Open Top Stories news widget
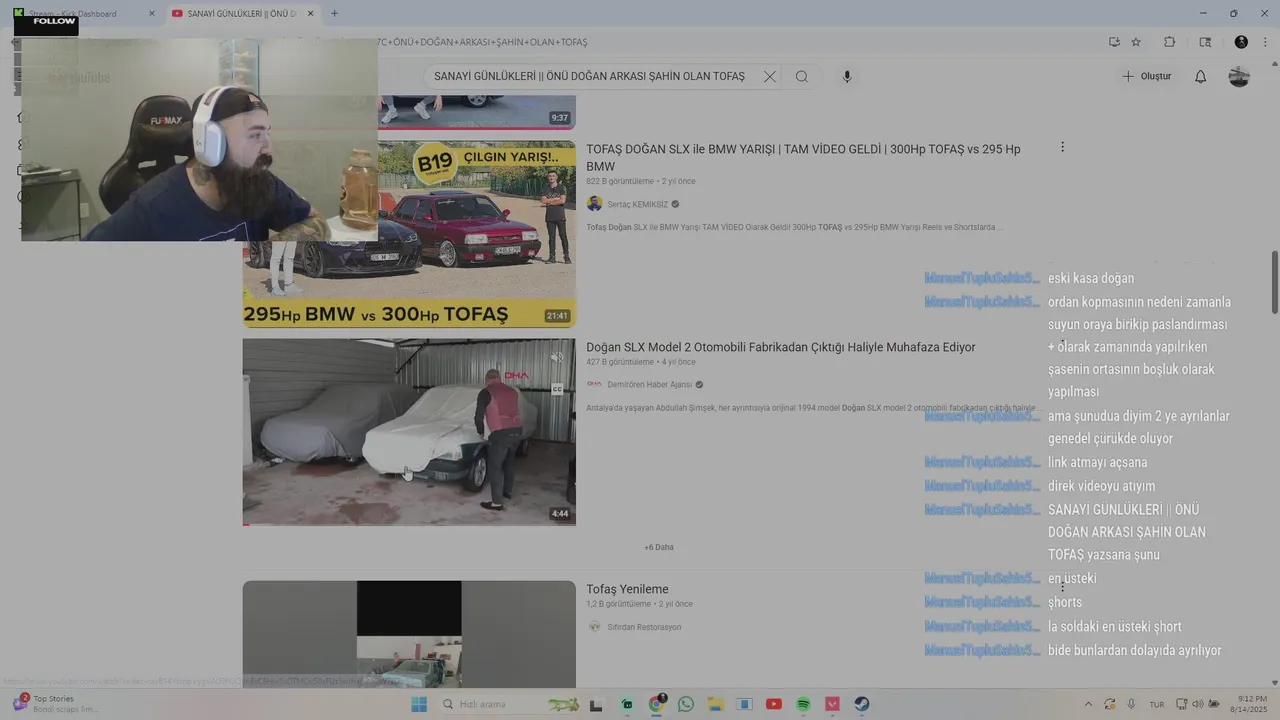 click(x=55, y=703)
